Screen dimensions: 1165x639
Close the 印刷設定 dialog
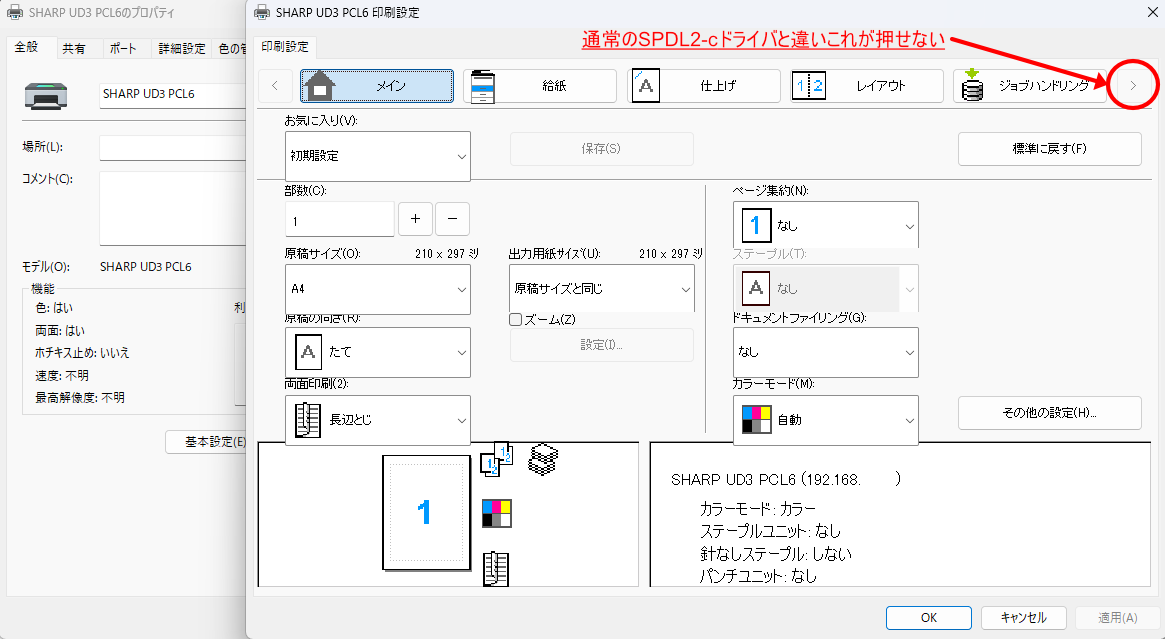coord(1152,12)
